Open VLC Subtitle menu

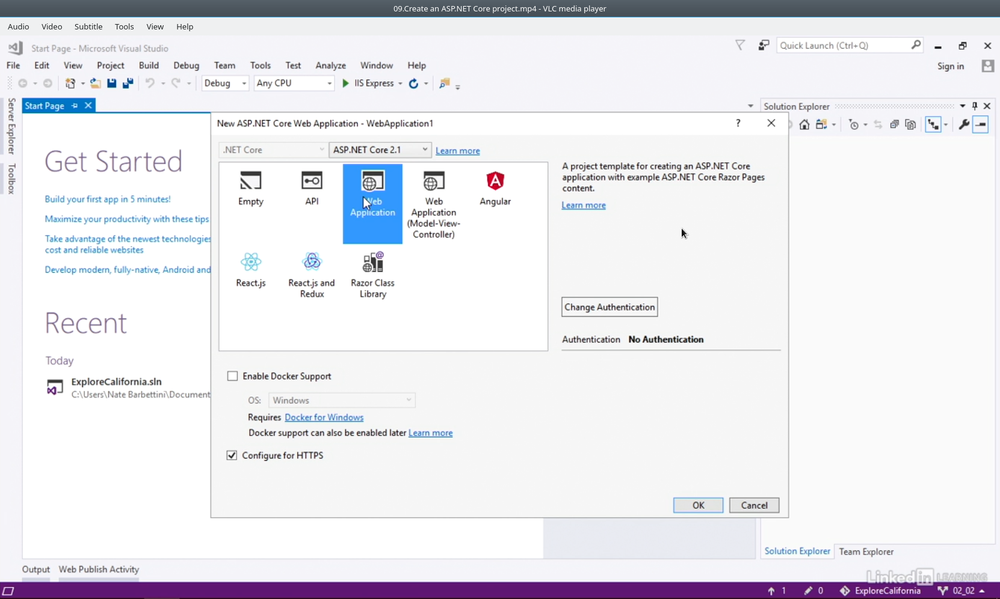(x=88, y=27)
